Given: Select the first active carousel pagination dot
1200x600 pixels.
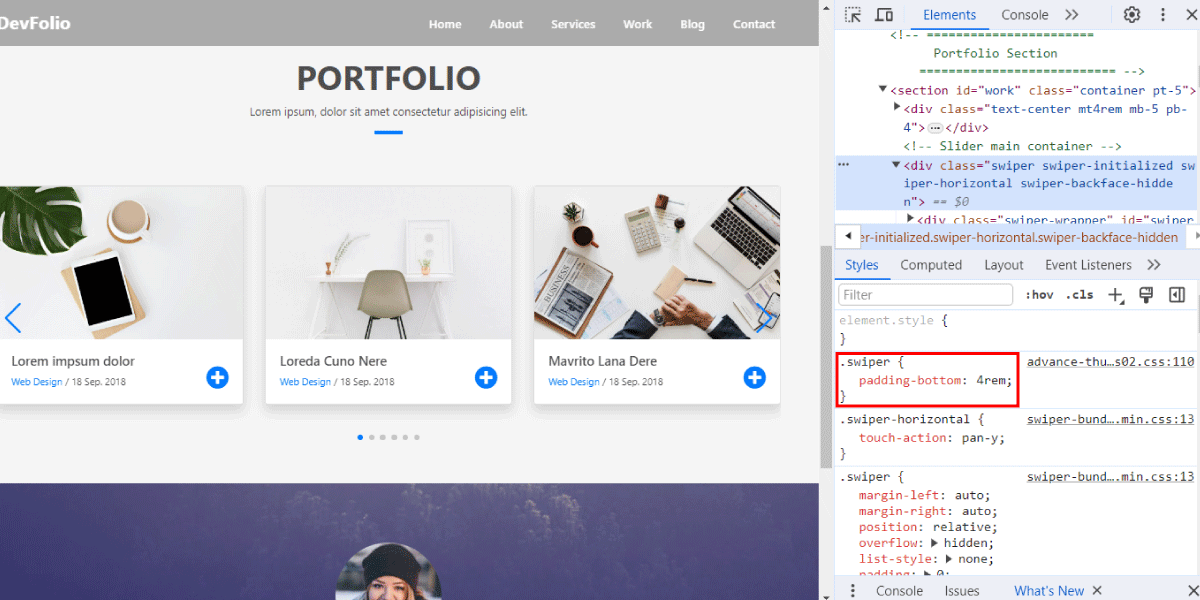Looking at the screenshot, I should (x=360, y=437).
